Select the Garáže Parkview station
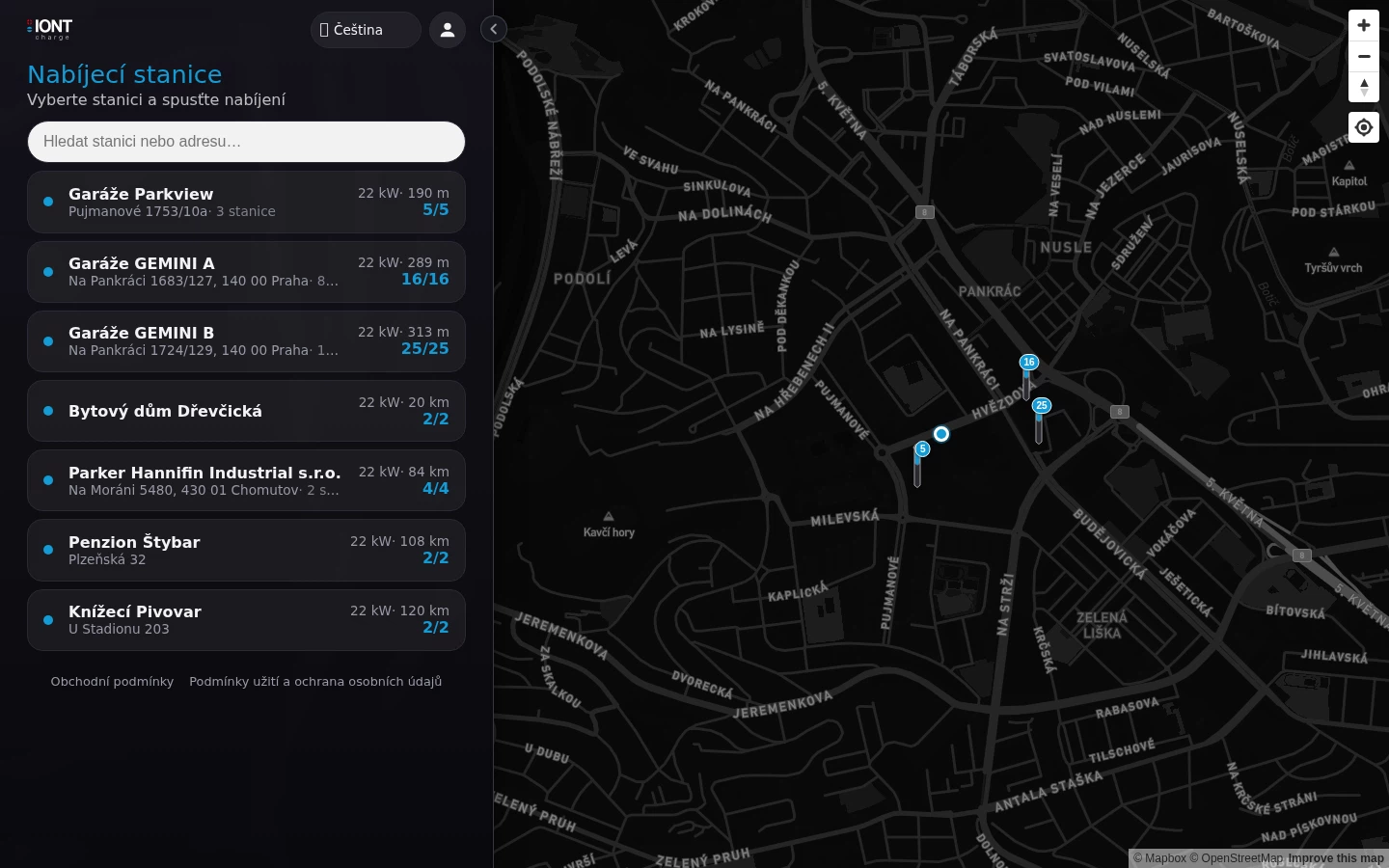The height and width of the screenshot is (868, 1389). [246, 203]
